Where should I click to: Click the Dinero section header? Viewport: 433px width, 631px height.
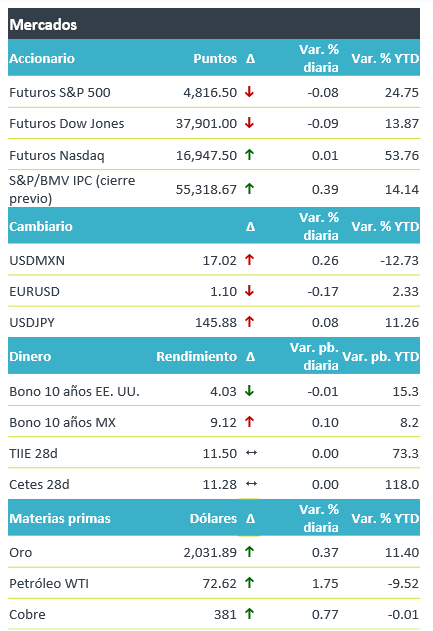tap(30, 356)
